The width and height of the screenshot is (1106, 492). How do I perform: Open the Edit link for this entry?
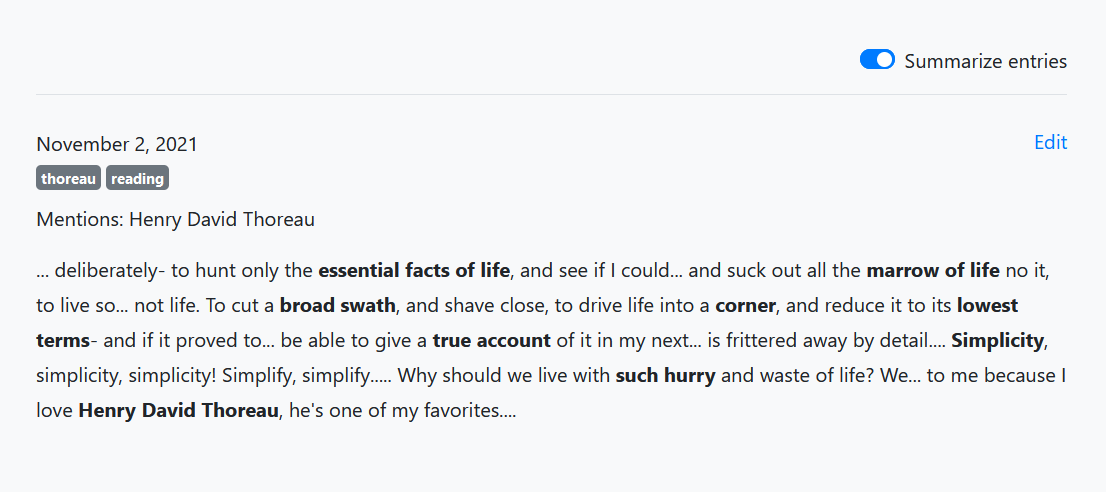1050,142
